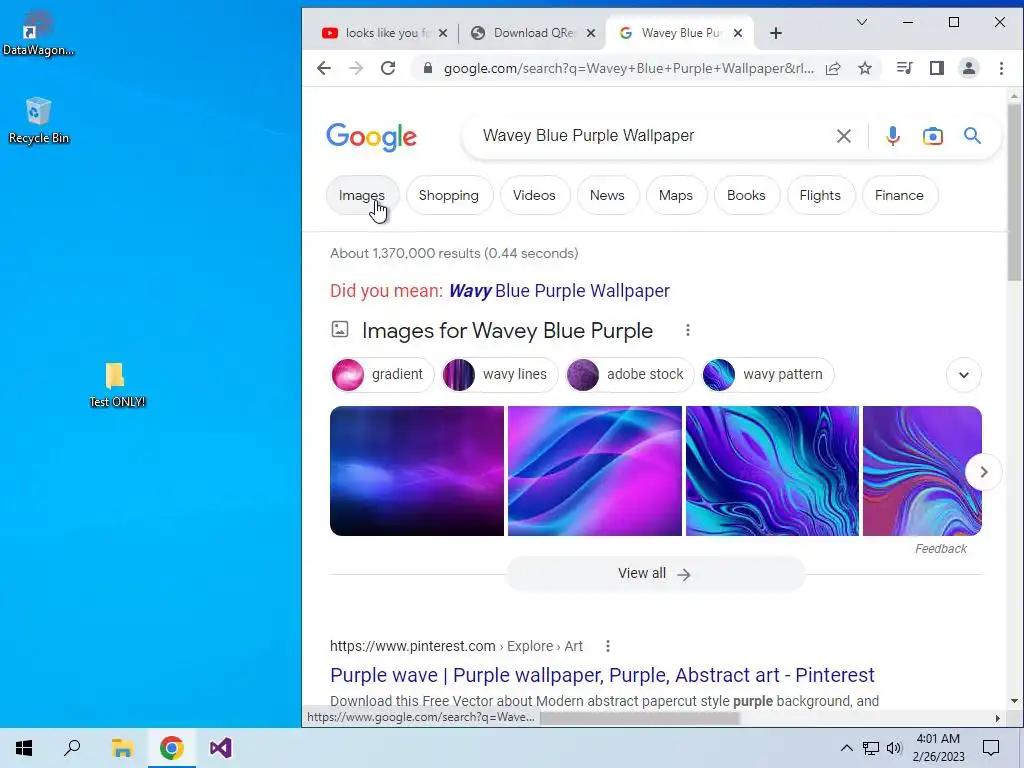Select the gradient image chip
Viewport: 1024px width, 768px height.
coord(382,375)
